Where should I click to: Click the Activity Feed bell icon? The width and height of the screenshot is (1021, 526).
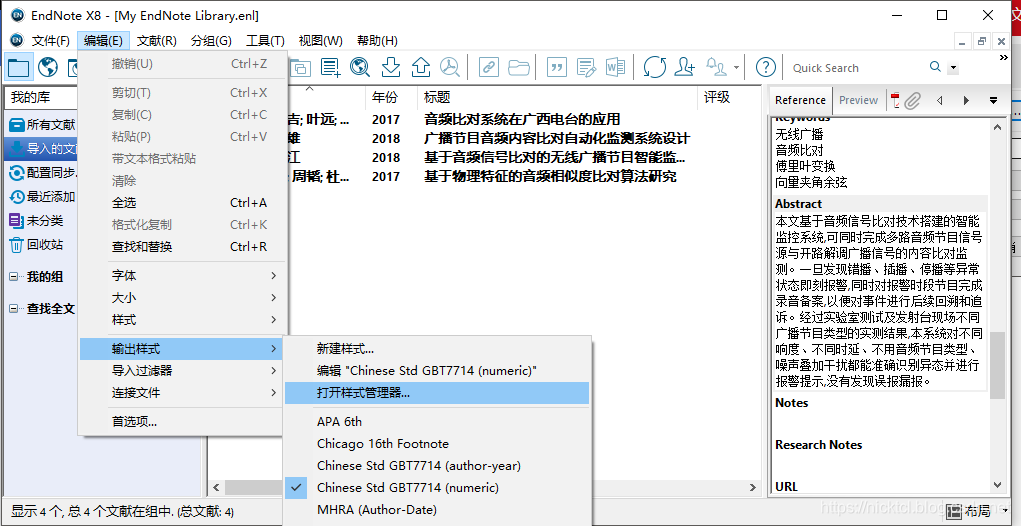point(717,67)
